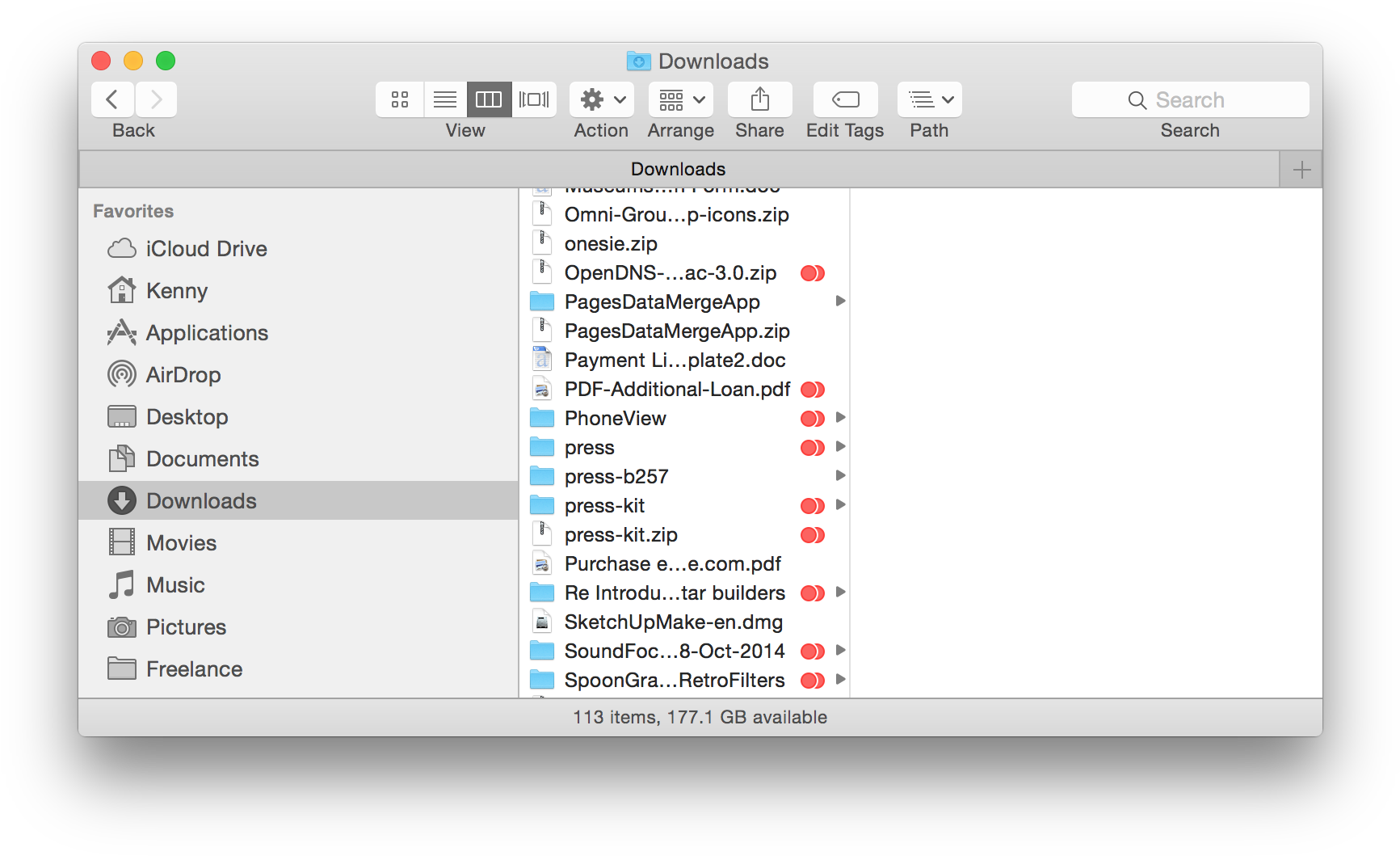Open the Action gear menu

pyautogui.click(x=602, y=99)
